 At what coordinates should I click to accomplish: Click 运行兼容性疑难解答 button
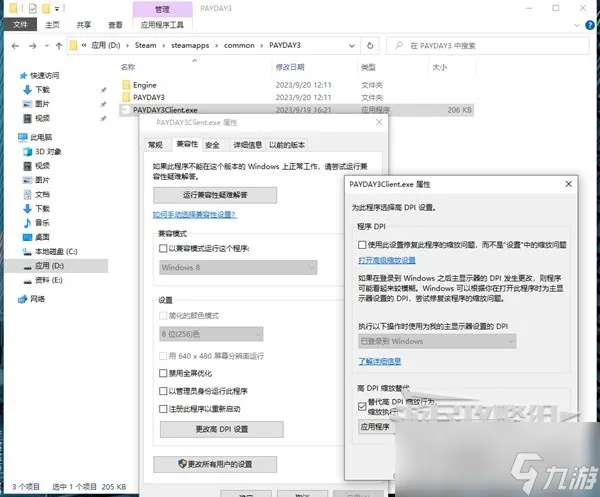click(215, 195)
